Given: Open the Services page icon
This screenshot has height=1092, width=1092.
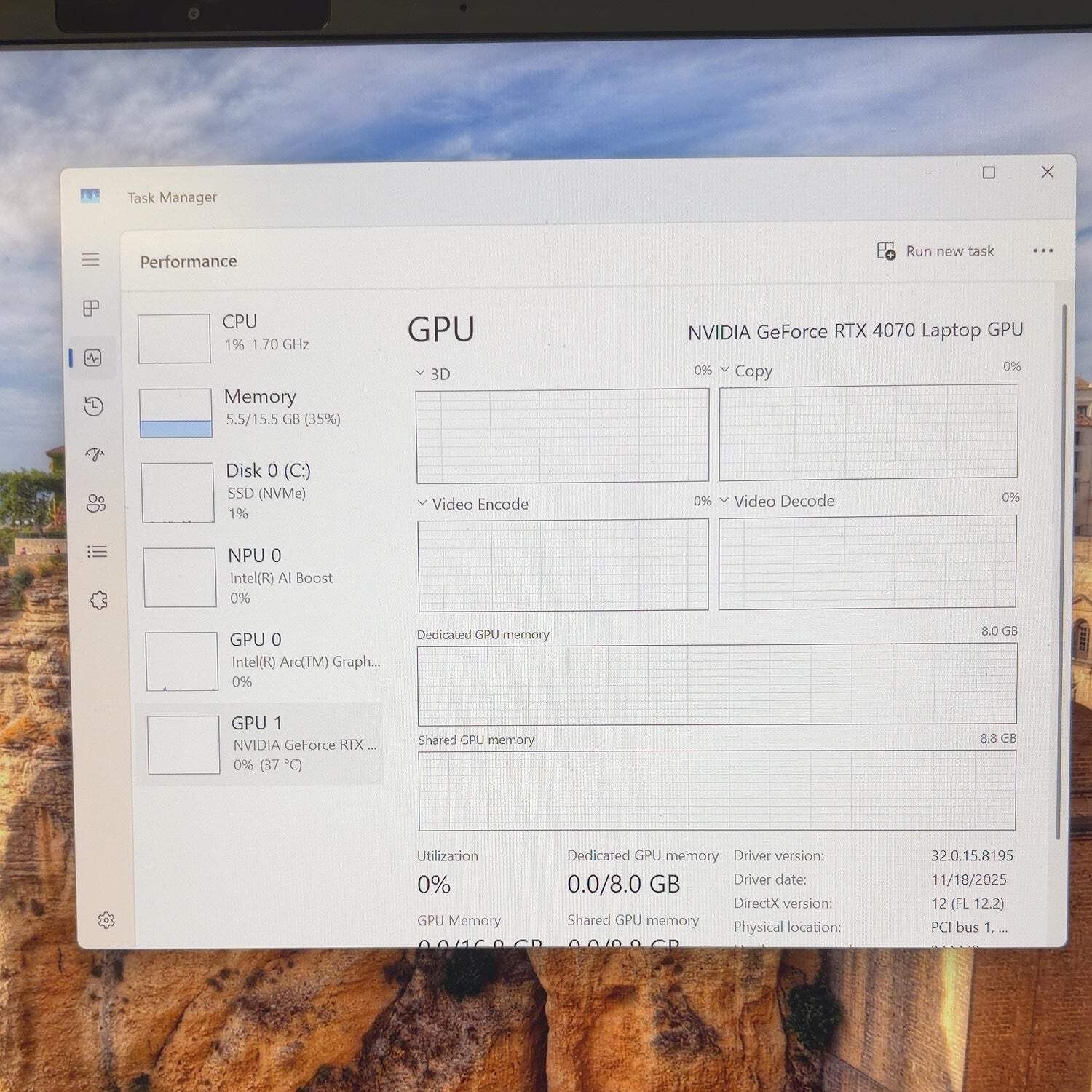Looking at the screenshot, I should click(x=99, y=601).
